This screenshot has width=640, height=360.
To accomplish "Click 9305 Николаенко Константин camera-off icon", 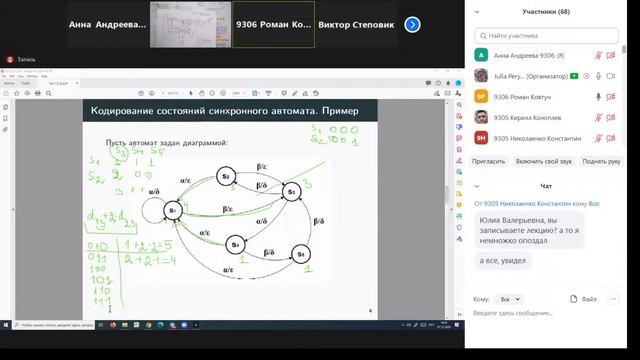I will pos(611,138).
